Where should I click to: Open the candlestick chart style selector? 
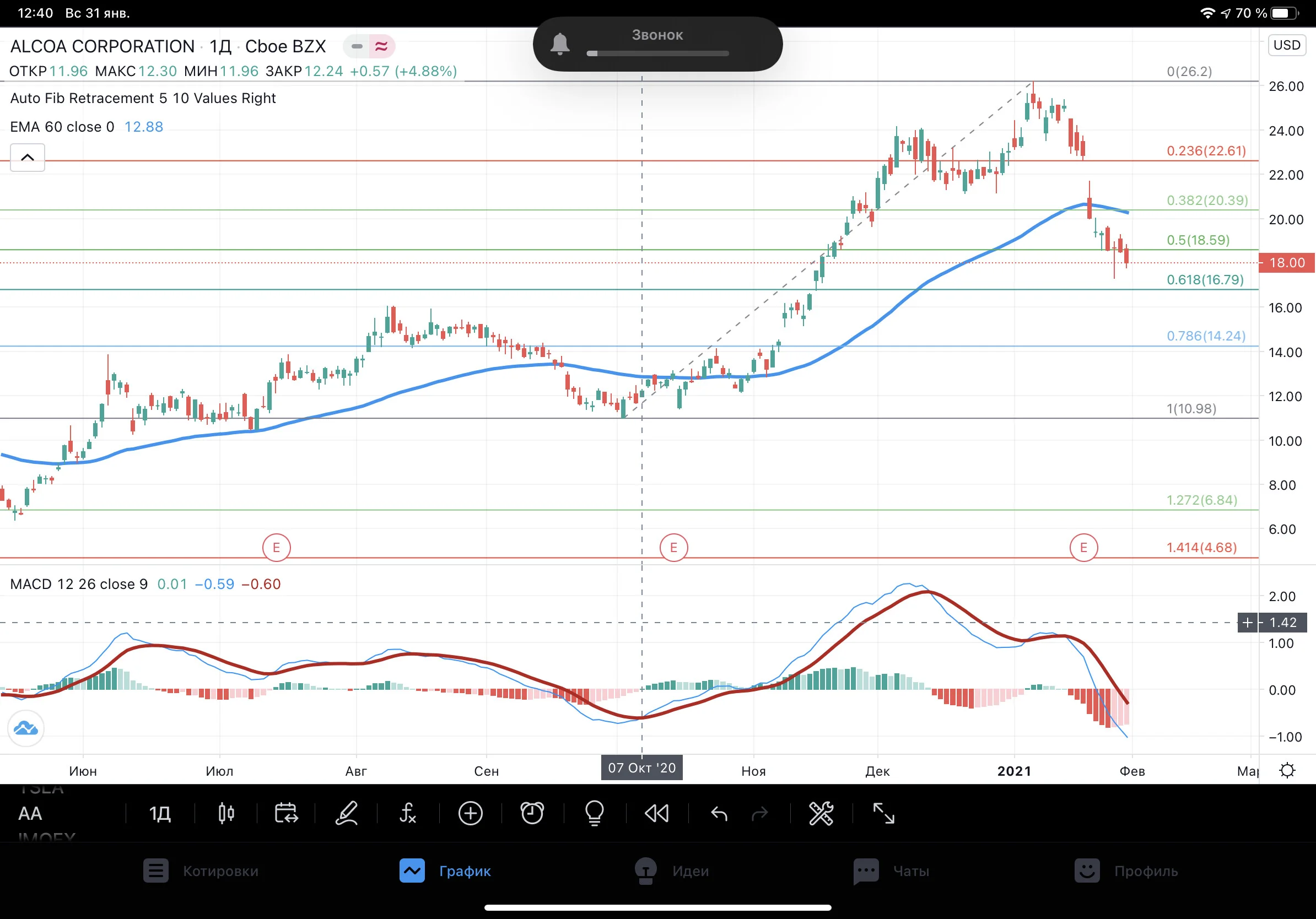pyautogui.click(x=226, y=813)
